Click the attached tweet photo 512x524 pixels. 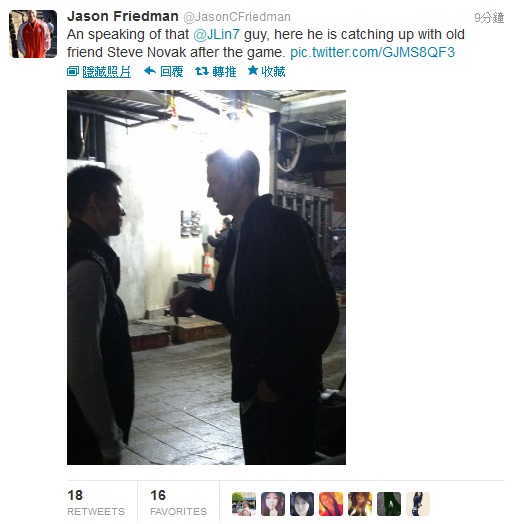point(206,277)
